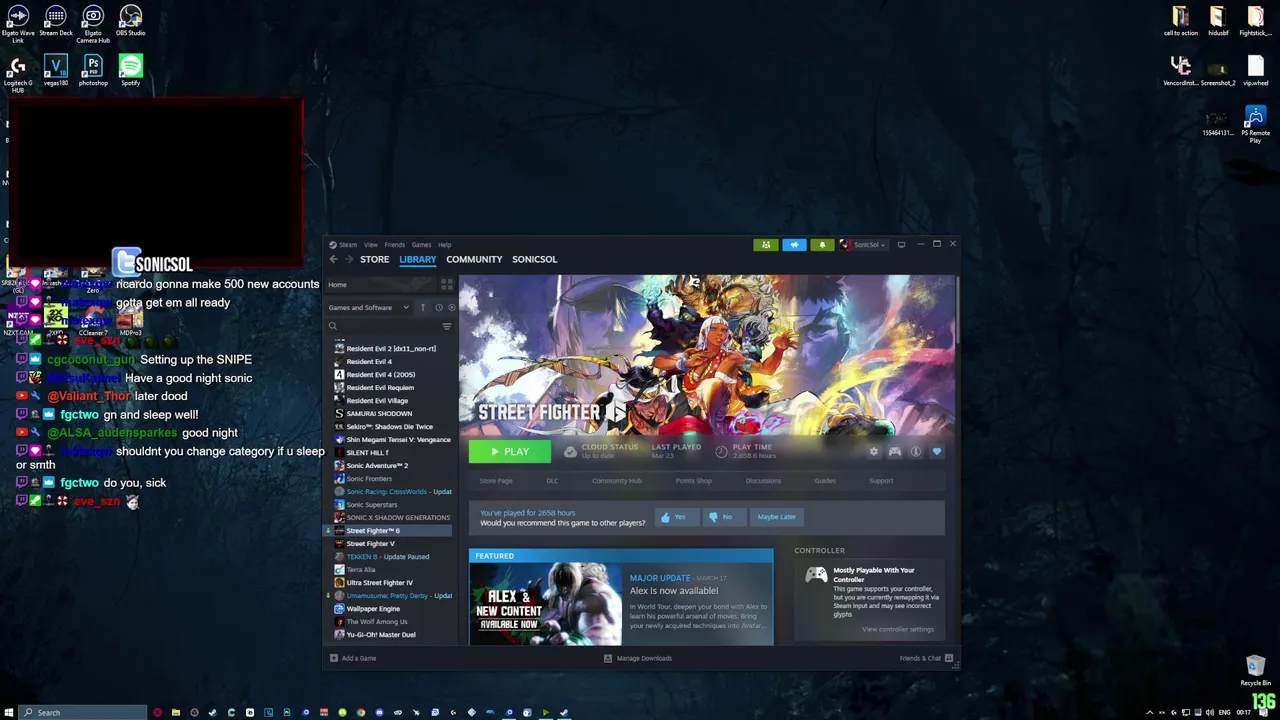Click the Windows taskbar Search box
The height and width of the screenshot is (720, 1280).
pyautogui.click(x=82, y=713)
